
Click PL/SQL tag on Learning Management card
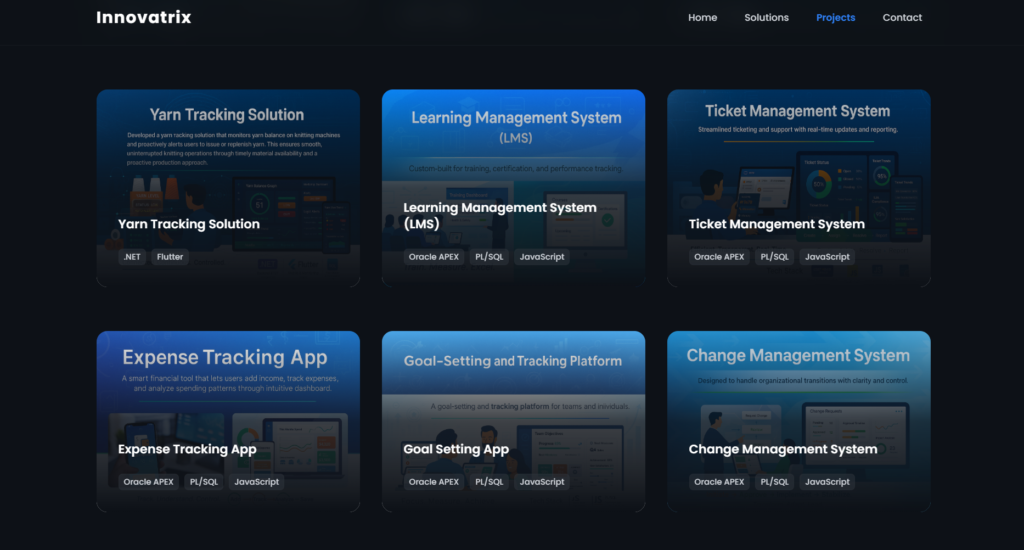pyautogui.click(x=489, y=257)
